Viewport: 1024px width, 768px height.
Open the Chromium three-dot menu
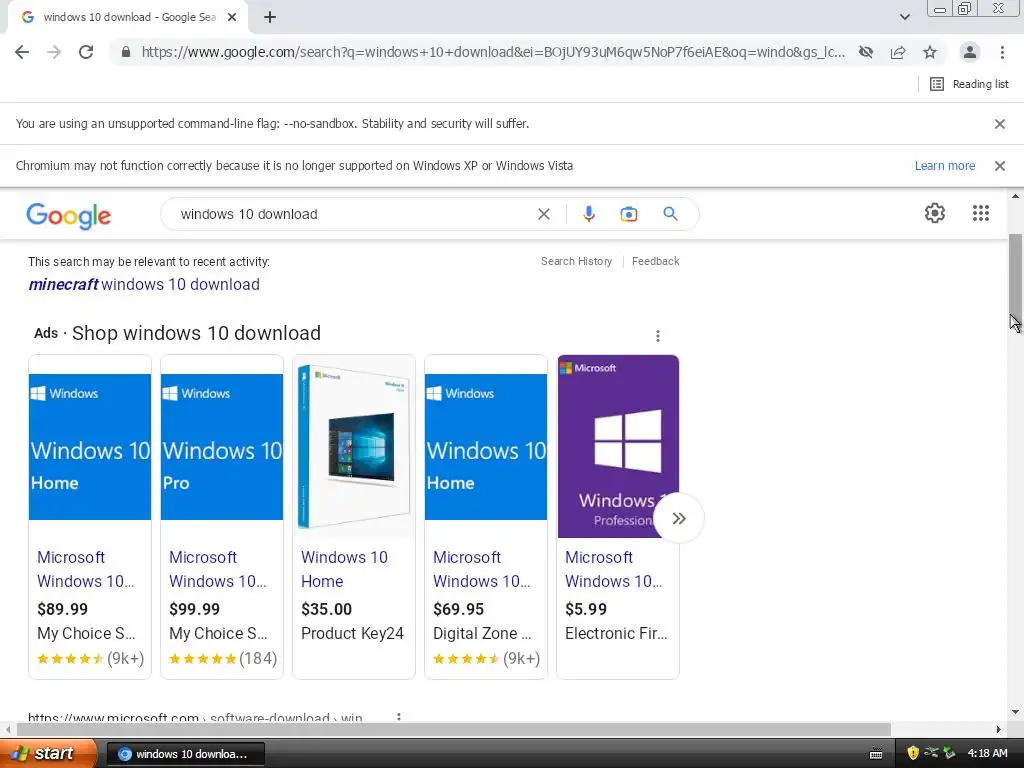coord(1002,52)
